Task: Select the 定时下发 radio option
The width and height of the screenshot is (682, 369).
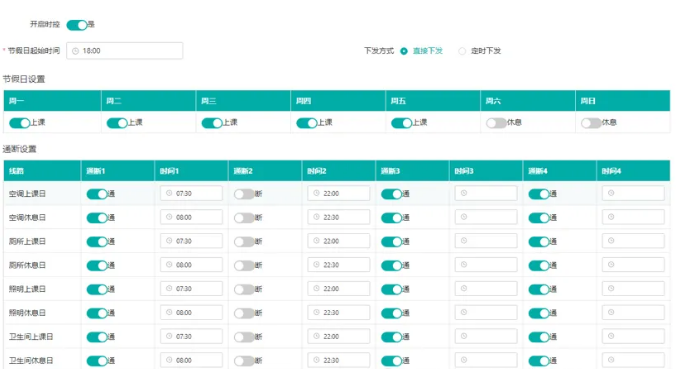Action: pos(462,51)
